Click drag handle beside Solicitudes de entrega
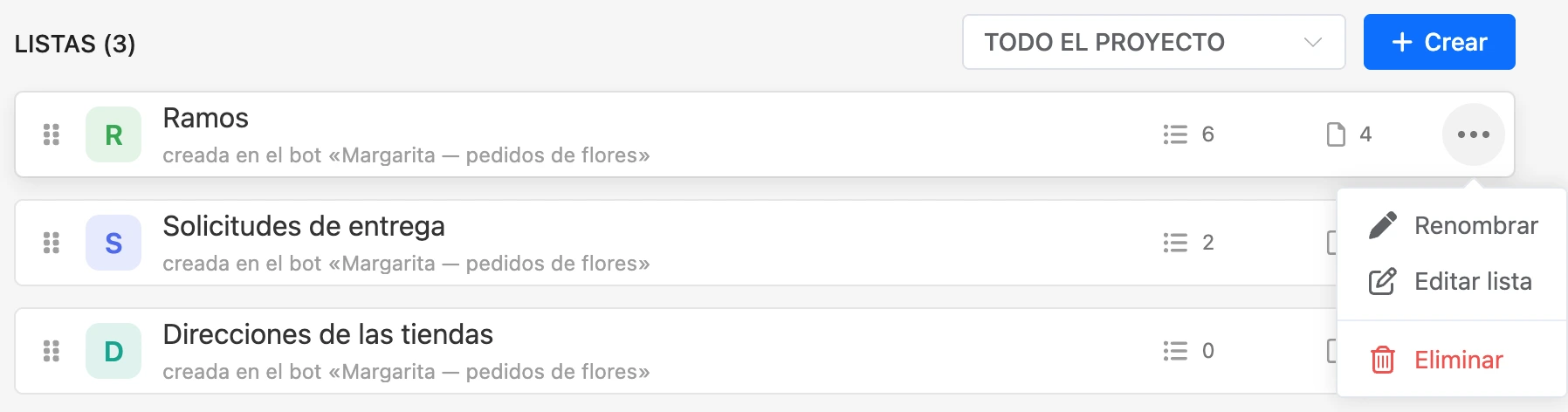Image resolution: width=1568 pixels, height=412 pixels. point(52,243)
